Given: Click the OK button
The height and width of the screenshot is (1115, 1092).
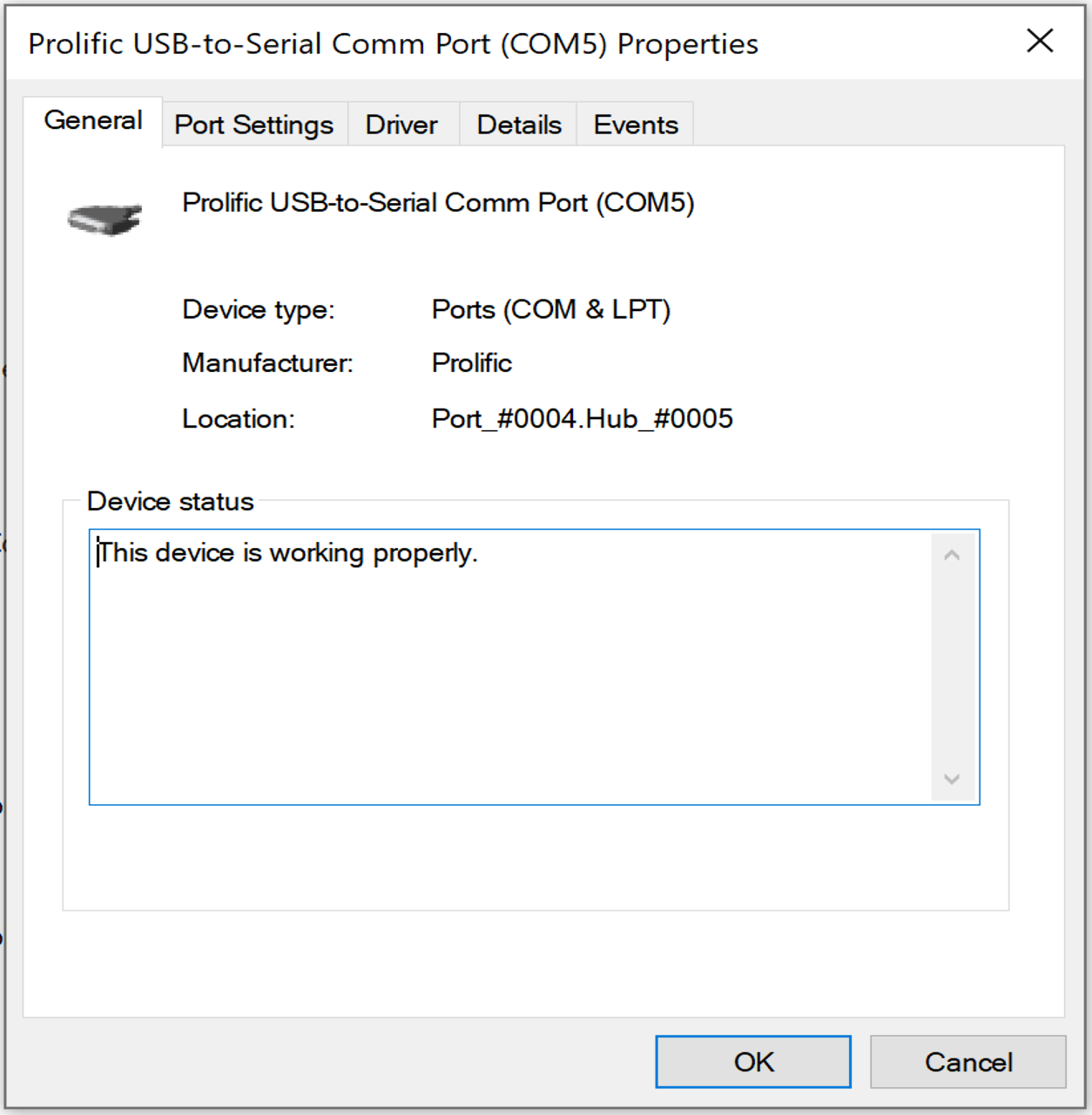Looking at the screenshot, I should point(752,1062).
